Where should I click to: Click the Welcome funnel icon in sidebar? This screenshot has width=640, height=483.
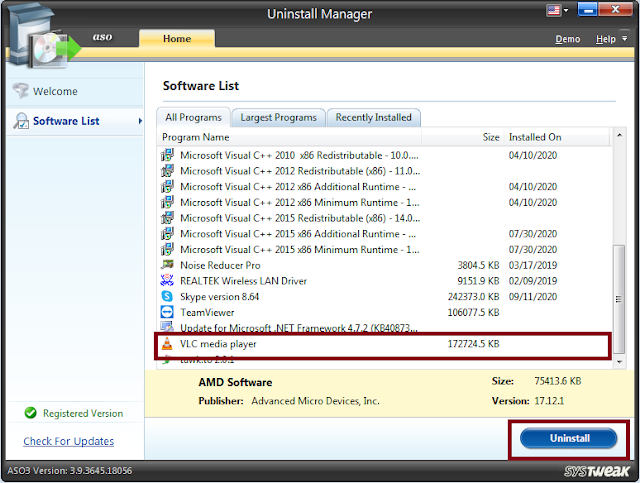point(20,91)
